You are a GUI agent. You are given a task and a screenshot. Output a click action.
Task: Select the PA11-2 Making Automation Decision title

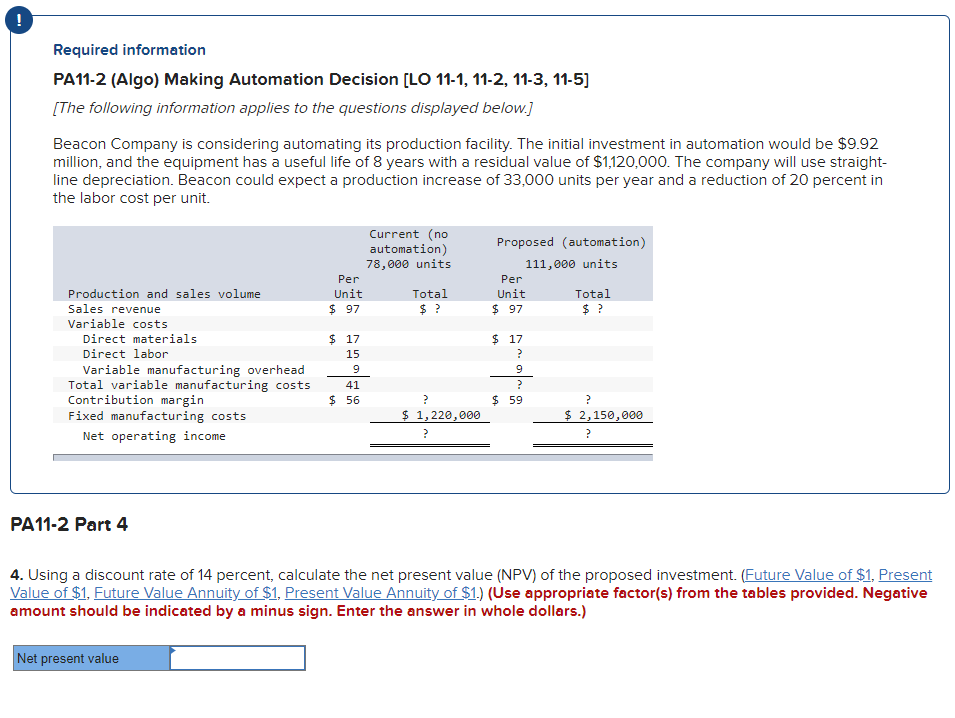coord(321,80)
